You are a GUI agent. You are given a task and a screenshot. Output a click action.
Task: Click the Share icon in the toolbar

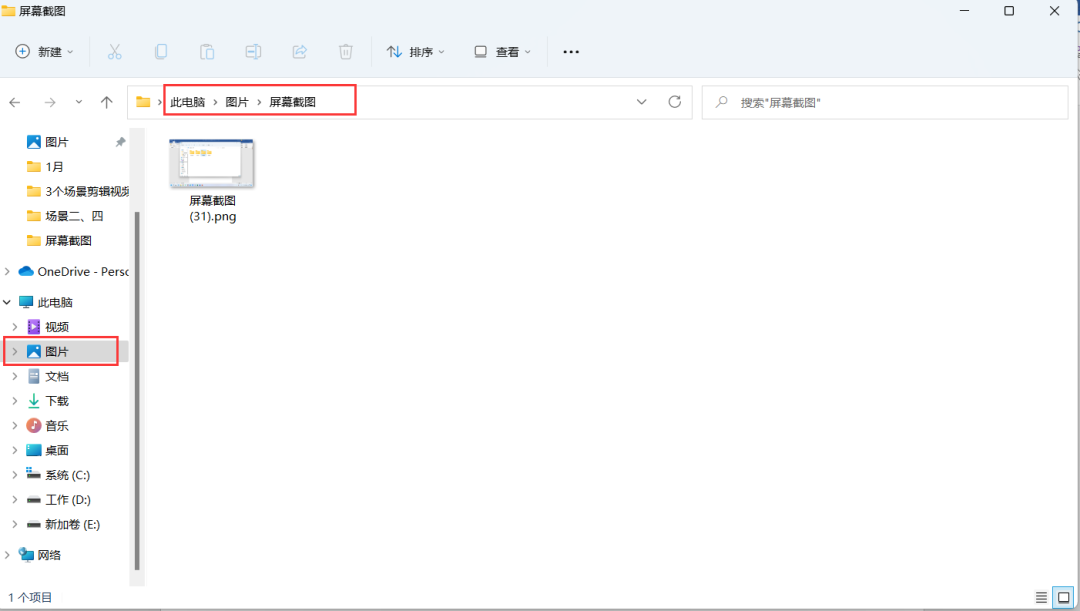299,51
